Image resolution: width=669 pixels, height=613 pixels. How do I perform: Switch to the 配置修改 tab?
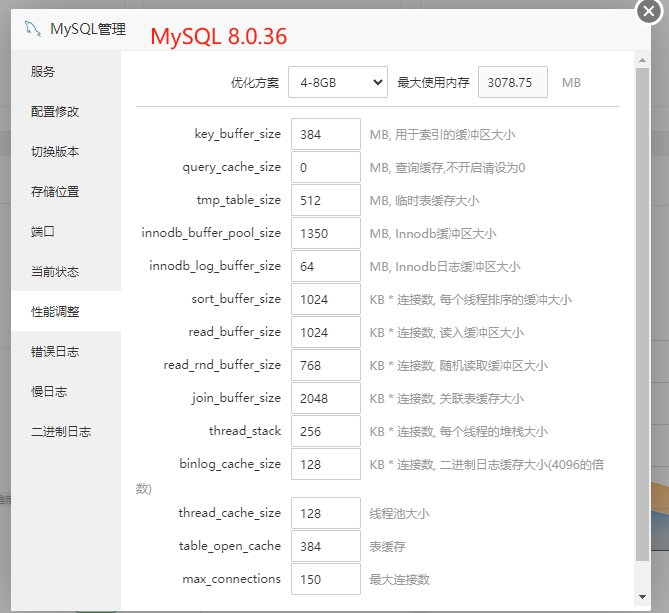pyautogui.click(x=66, y=111)
